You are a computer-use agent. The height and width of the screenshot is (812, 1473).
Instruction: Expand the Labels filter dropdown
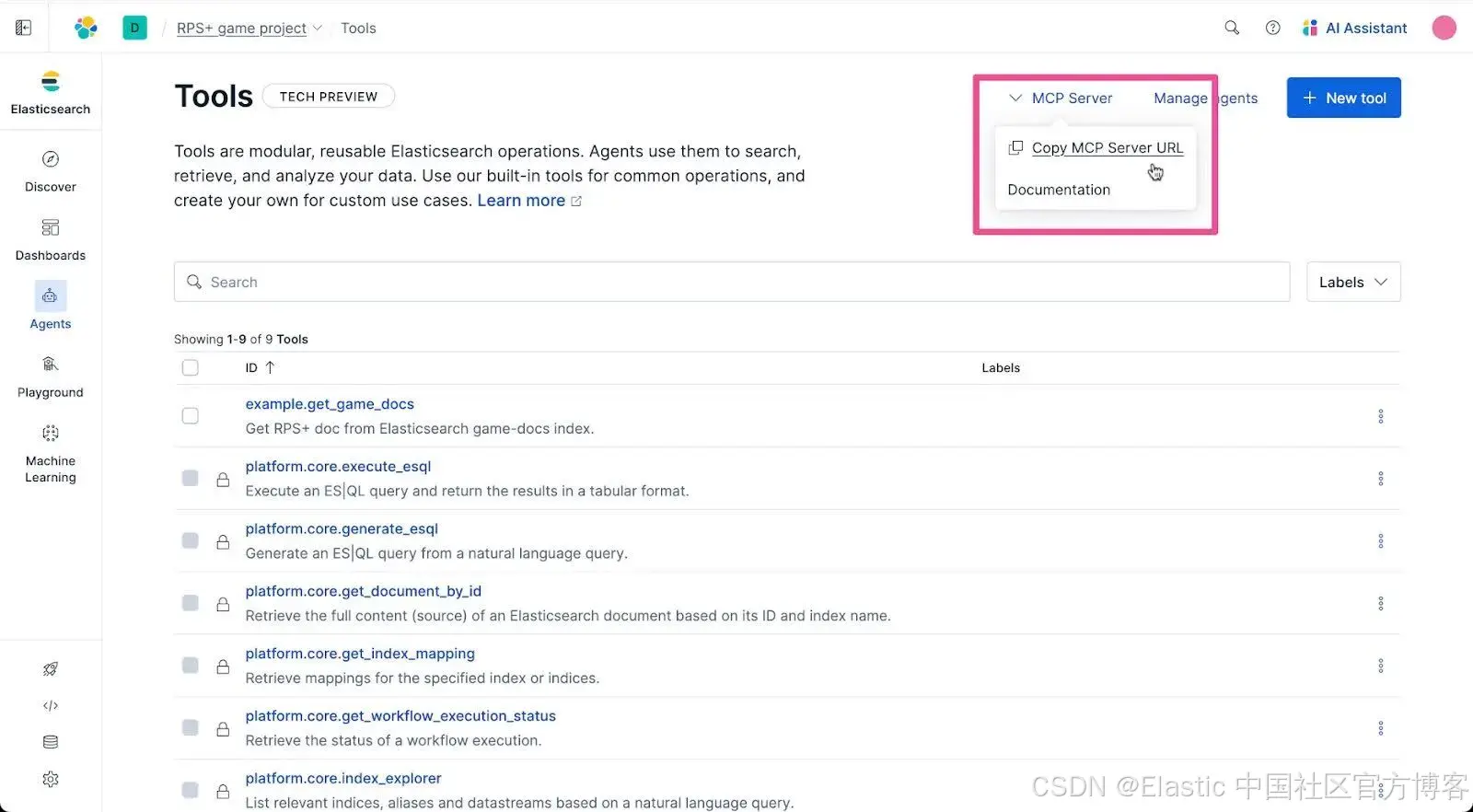tap(1353, 282)
